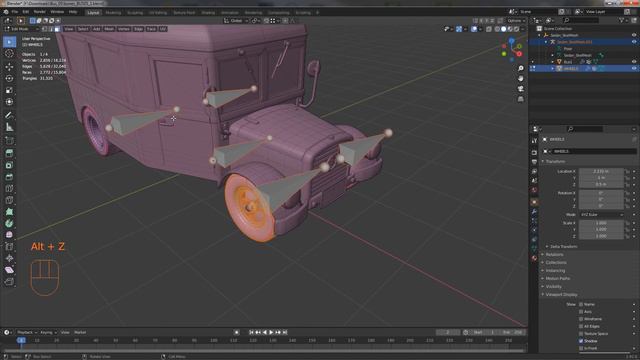640x360 pixels.
Task: Open the Render menu
Action: (40, 12)
